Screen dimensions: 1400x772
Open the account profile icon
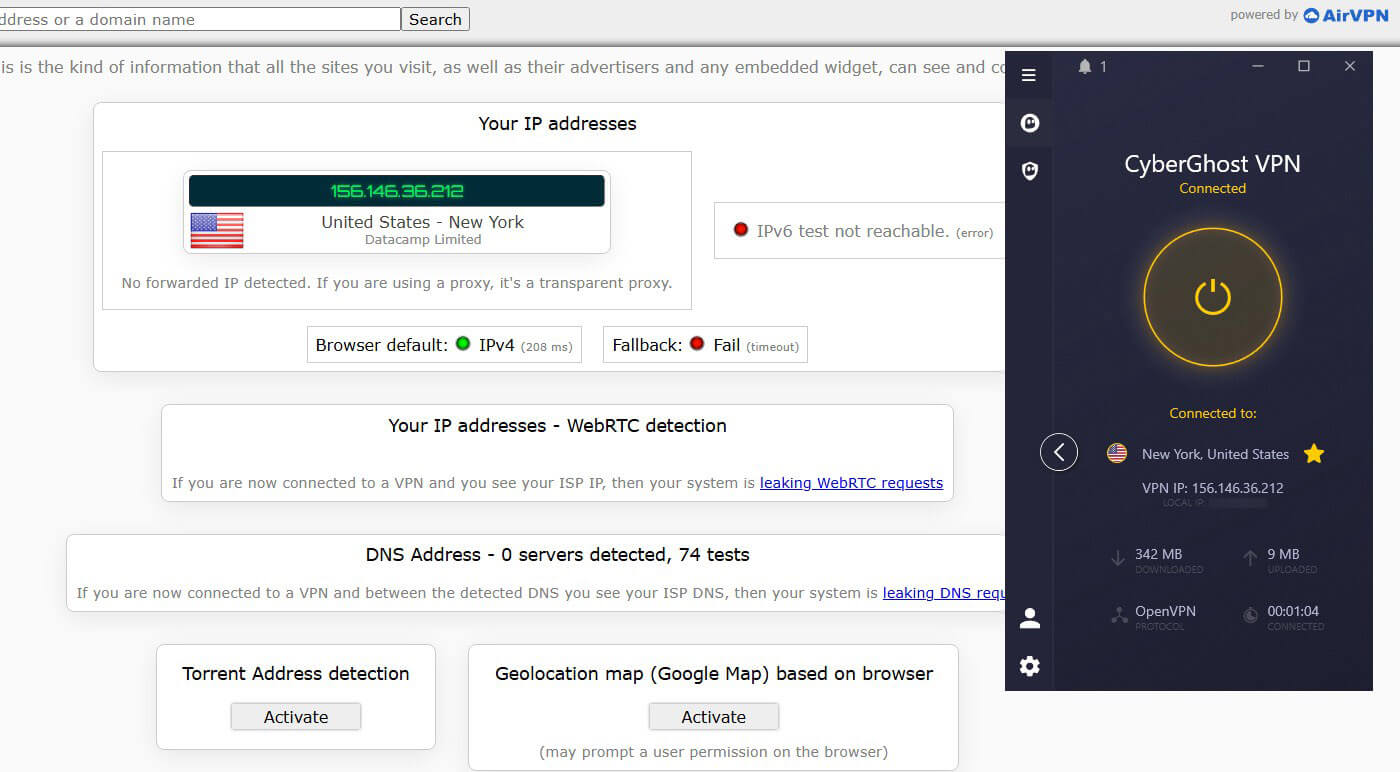1029,617
